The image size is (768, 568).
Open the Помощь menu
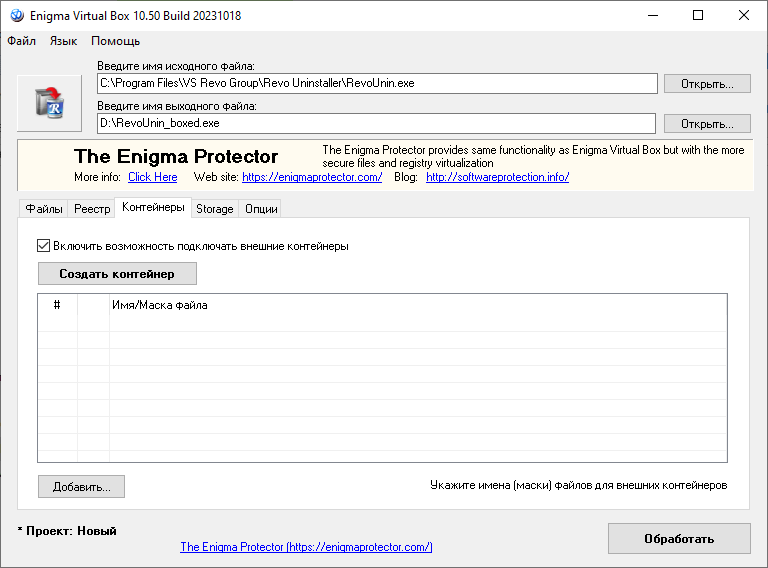click(116, 41)
